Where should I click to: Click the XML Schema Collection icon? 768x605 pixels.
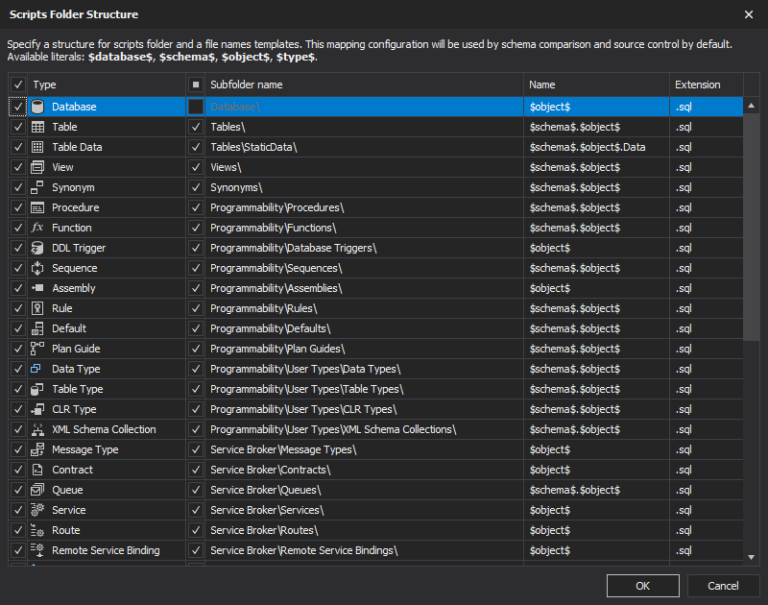(38, 429)
